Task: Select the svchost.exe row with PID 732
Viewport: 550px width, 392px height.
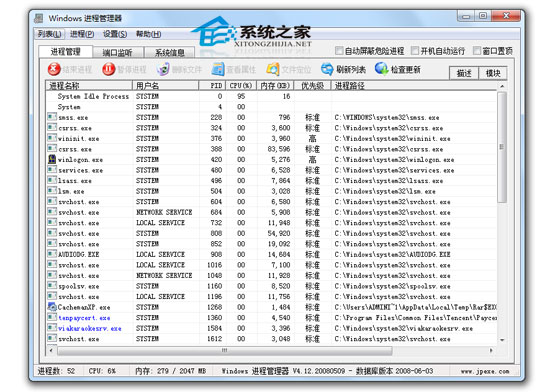Action: (271, 223)
